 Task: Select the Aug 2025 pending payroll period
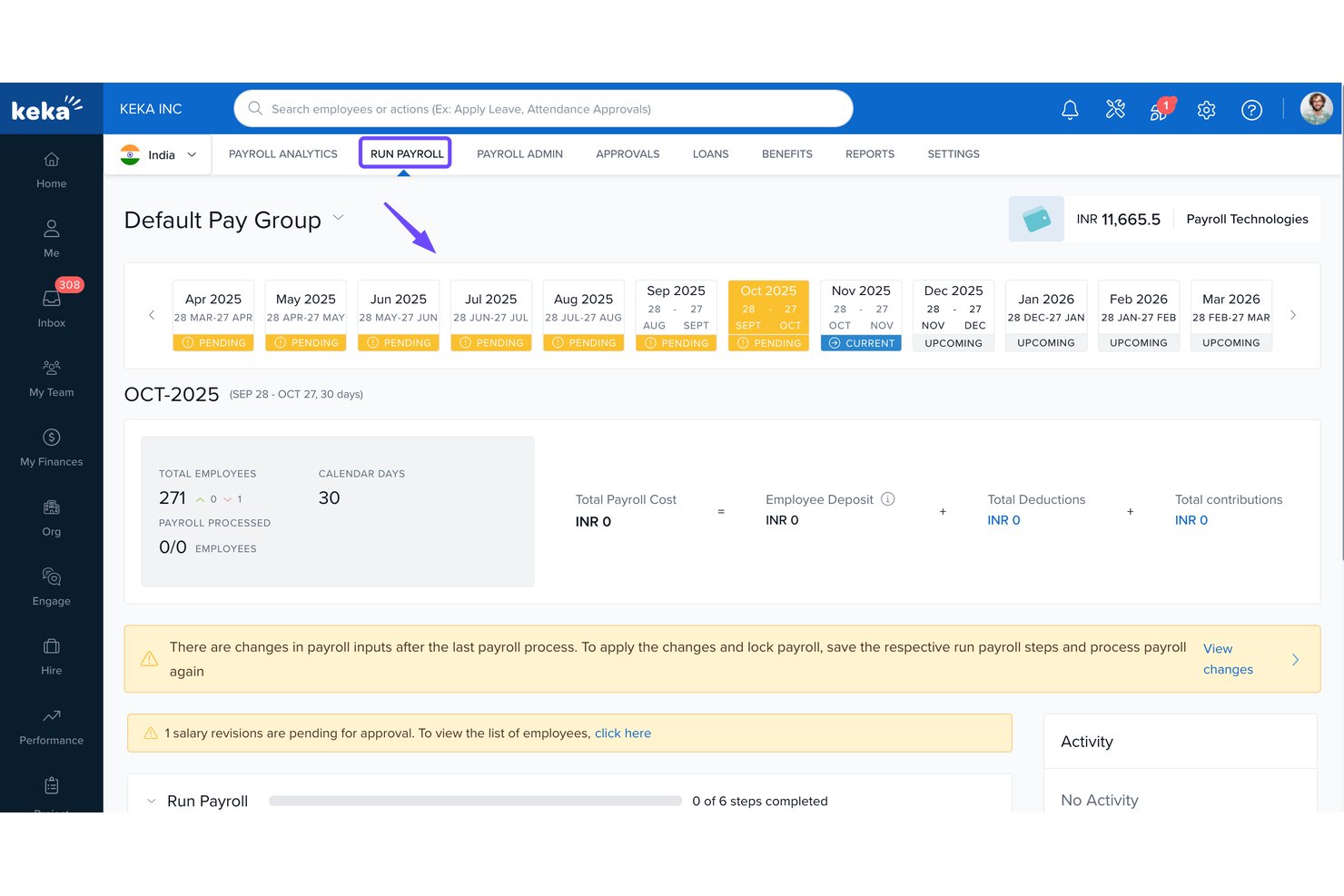tap(584, 316)
